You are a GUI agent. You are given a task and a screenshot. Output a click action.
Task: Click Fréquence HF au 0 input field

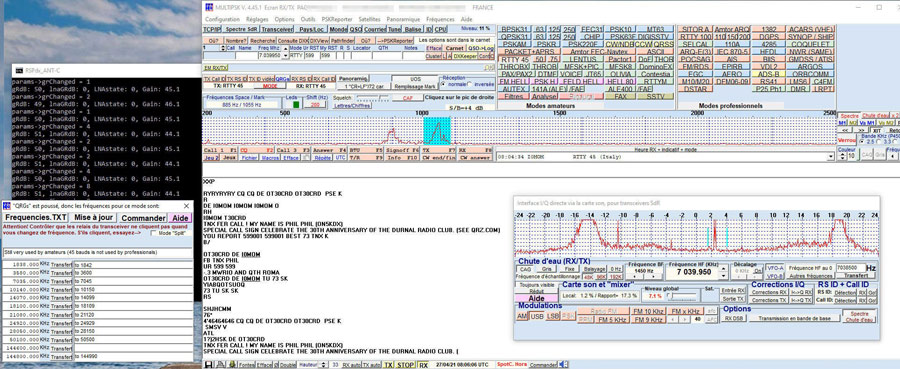pos(851,268)
